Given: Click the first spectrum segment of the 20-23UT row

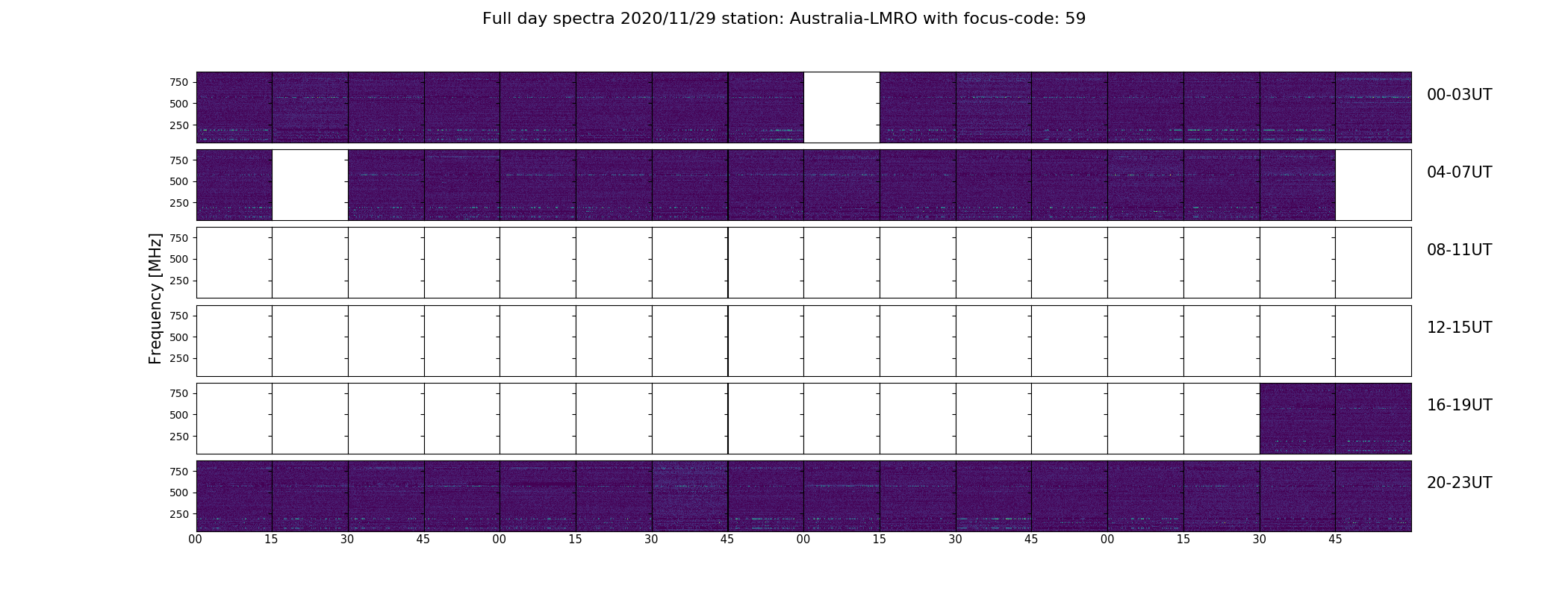Looking at the screenshot, I should tap(234, 496).
